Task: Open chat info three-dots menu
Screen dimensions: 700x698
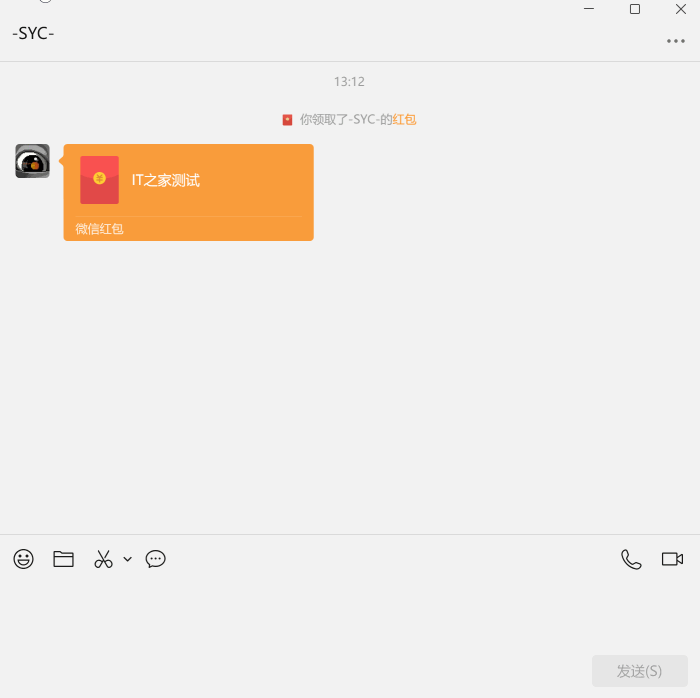Action: [676, 41]
